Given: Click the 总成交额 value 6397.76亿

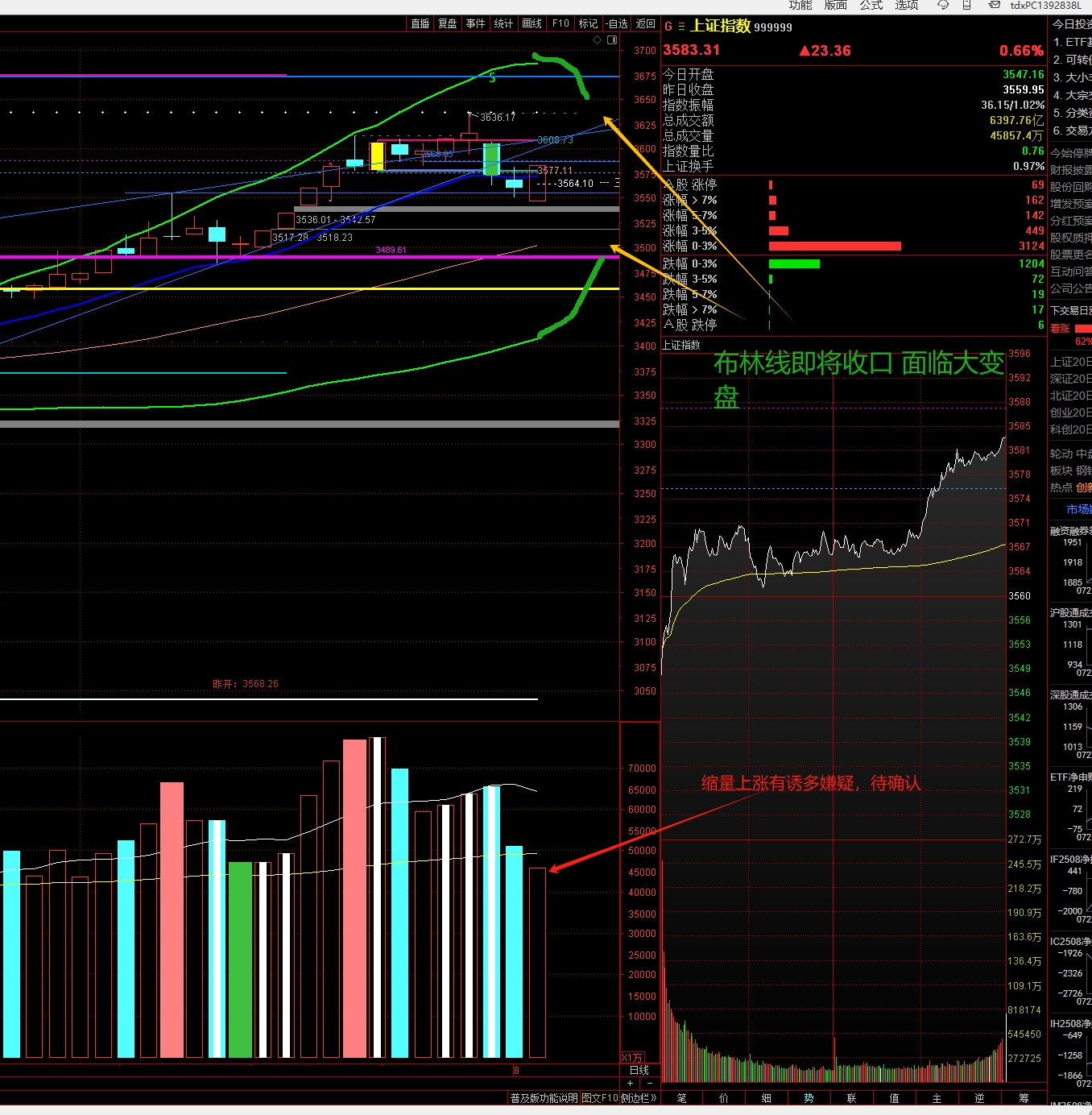Looking at the screenshot, I should coord(1017,120).
